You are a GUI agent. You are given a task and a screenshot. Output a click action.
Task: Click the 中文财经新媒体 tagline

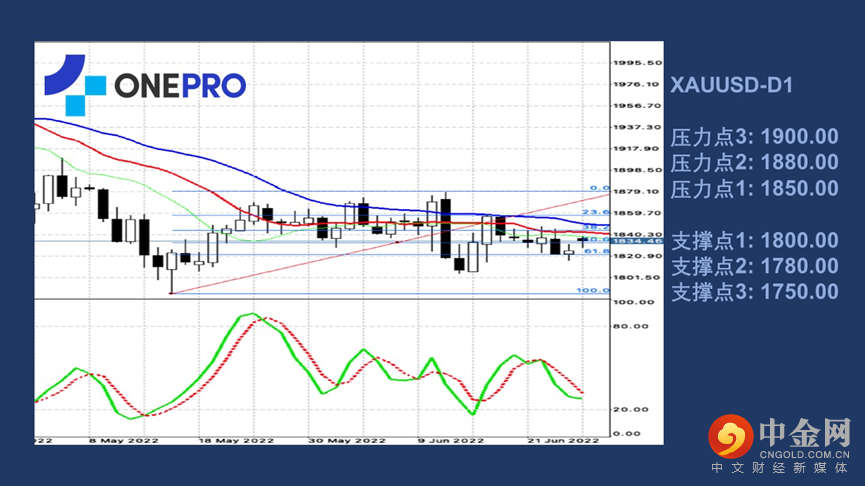[x=779, y=468]
